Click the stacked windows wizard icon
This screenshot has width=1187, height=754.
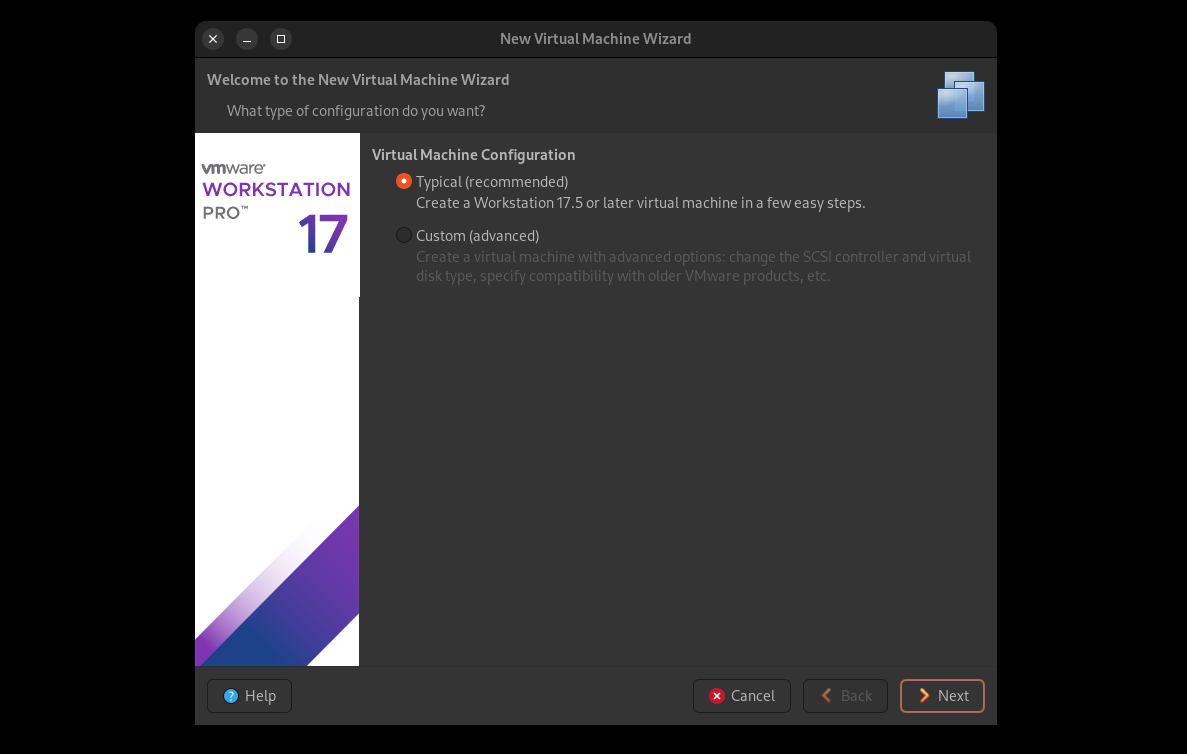(960, 95)
